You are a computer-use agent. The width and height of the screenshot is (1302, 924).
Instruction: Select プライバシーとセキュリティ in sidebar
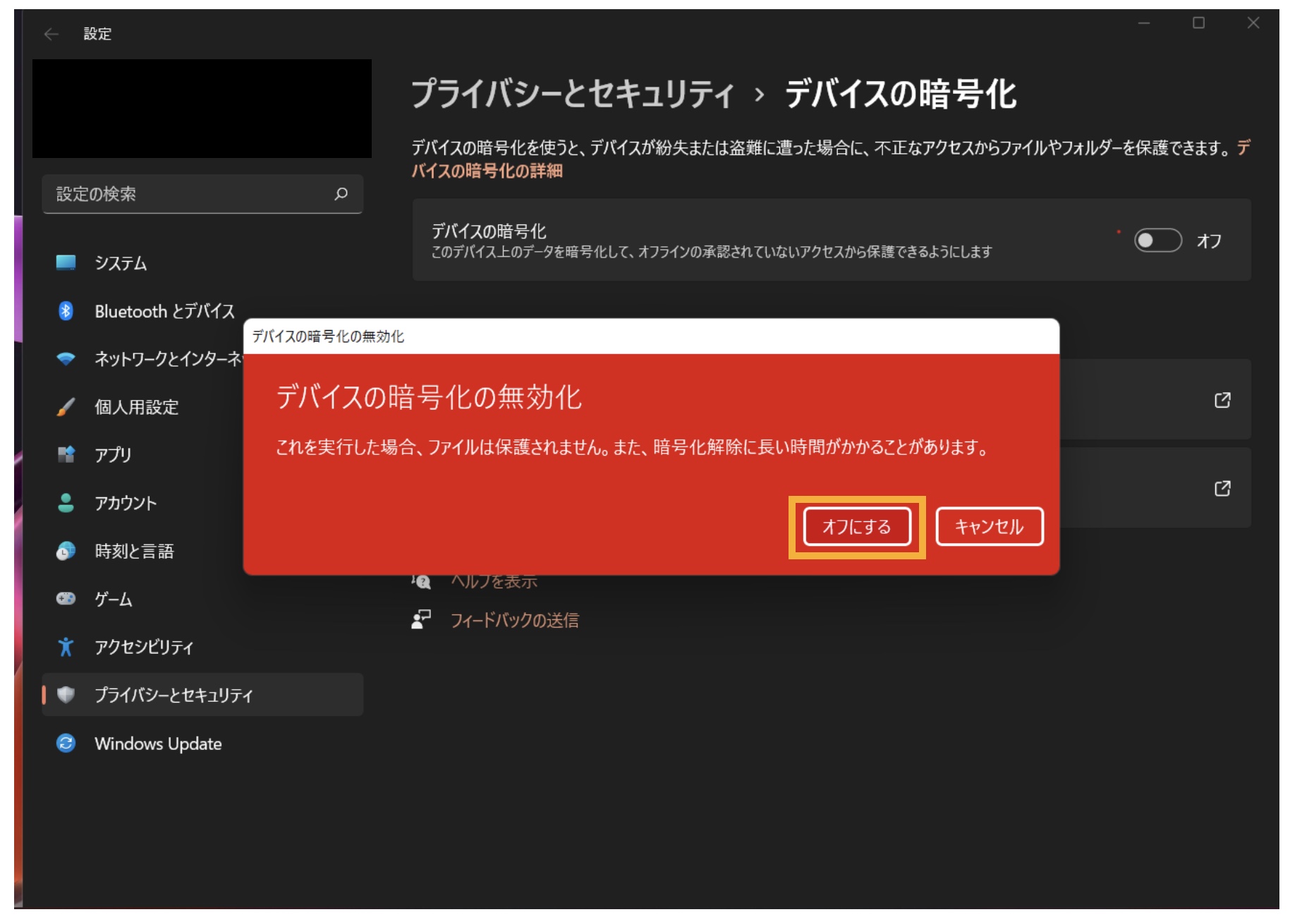pos(202,695)
